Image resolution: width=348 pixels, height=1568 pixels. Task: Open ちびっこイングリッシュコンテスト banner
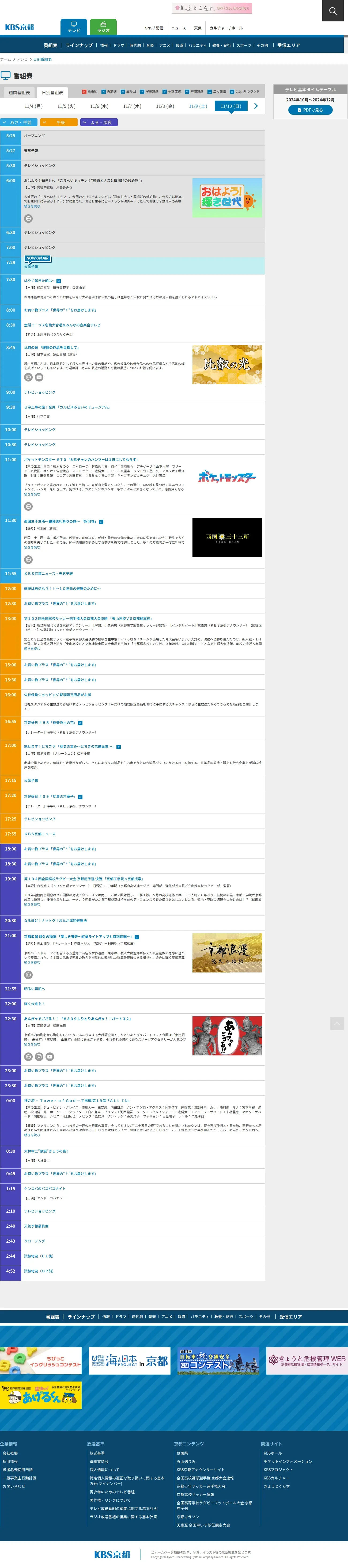tap(41, 1360)
